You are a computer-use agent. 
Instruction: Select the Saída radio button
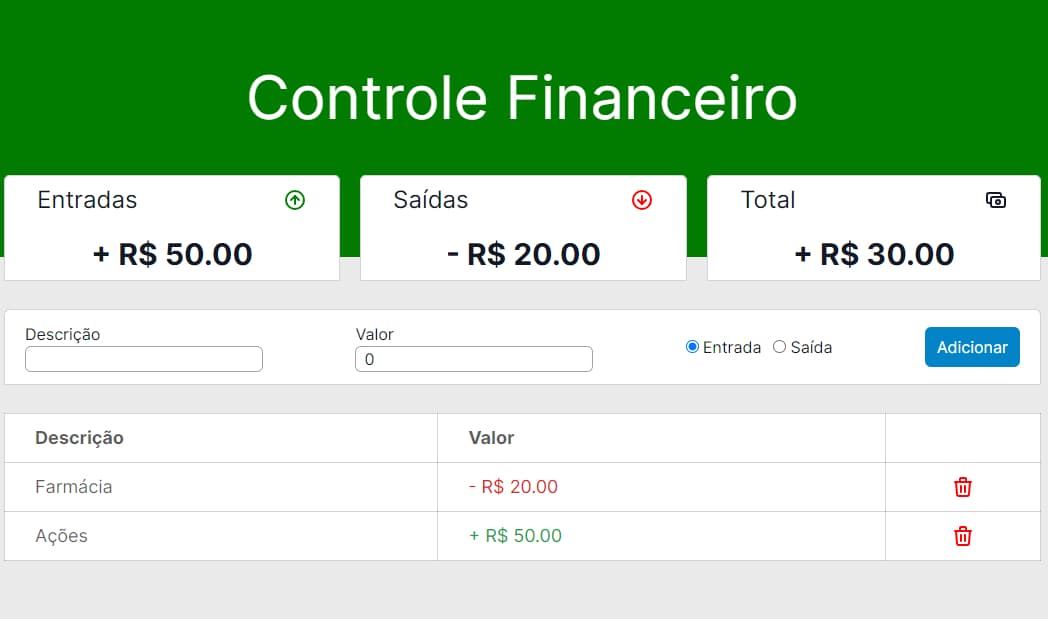coord(779,346)
